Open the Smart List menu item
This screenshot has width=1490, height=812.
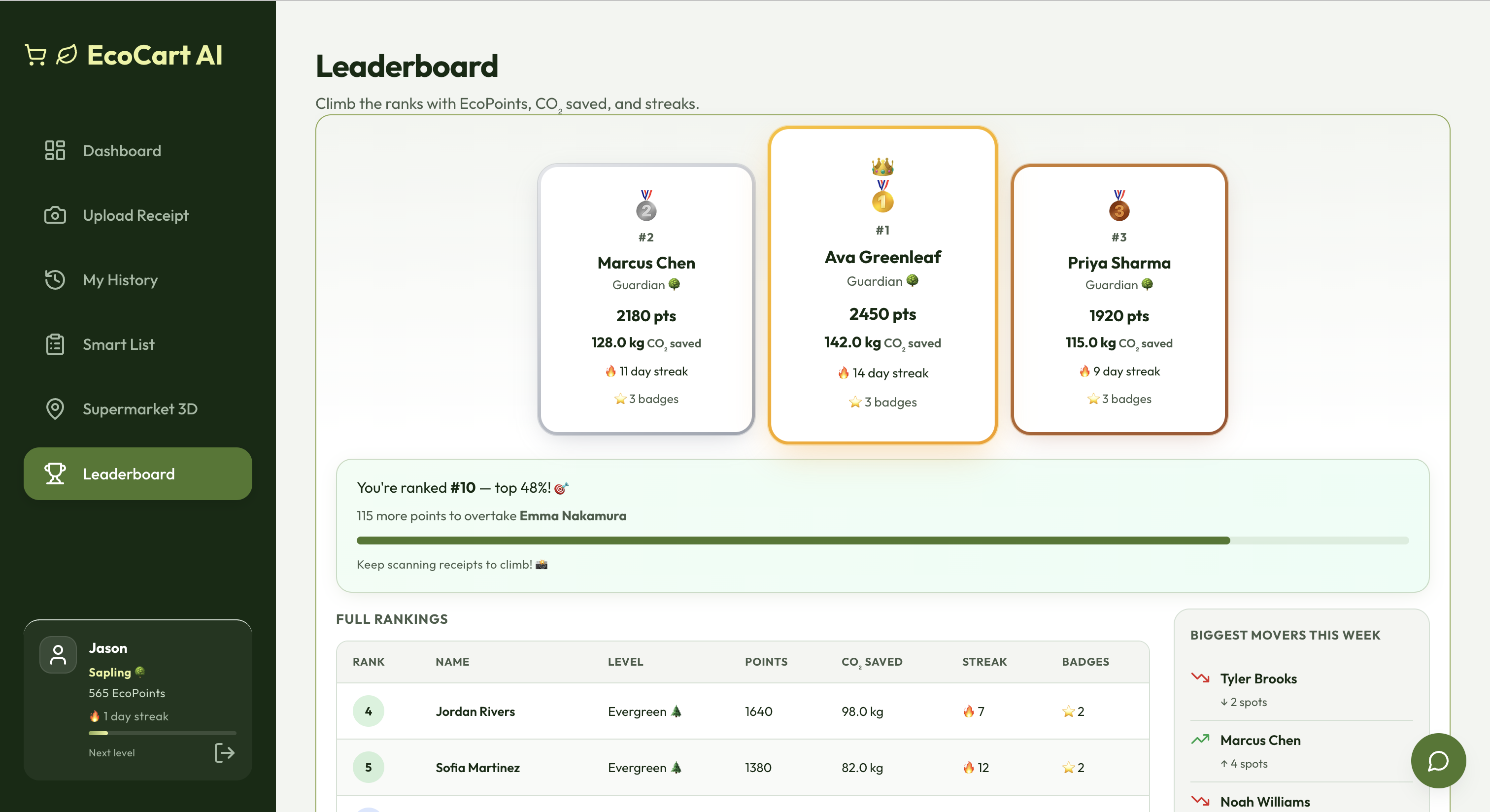point(119,345)
